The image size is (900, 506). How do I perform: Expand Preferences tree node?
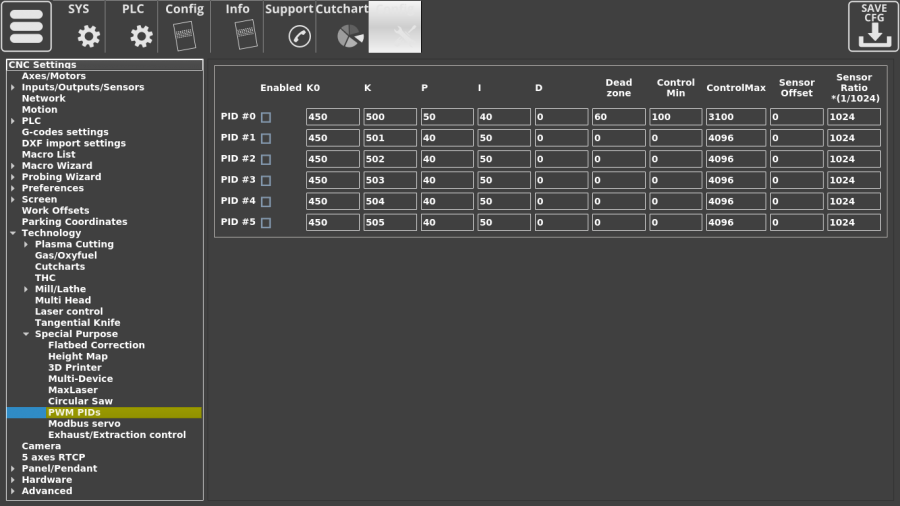click(x=13, y=188)
